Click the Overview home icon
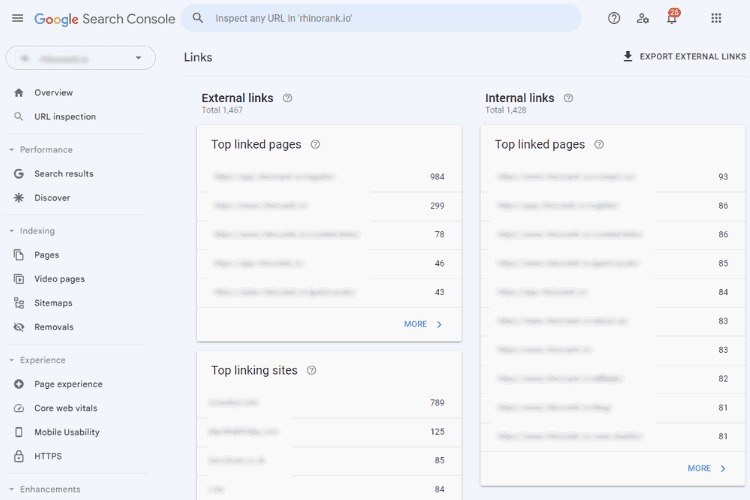Image resolution: width=750 pixels, height=500 pixels. coord(19,92)
